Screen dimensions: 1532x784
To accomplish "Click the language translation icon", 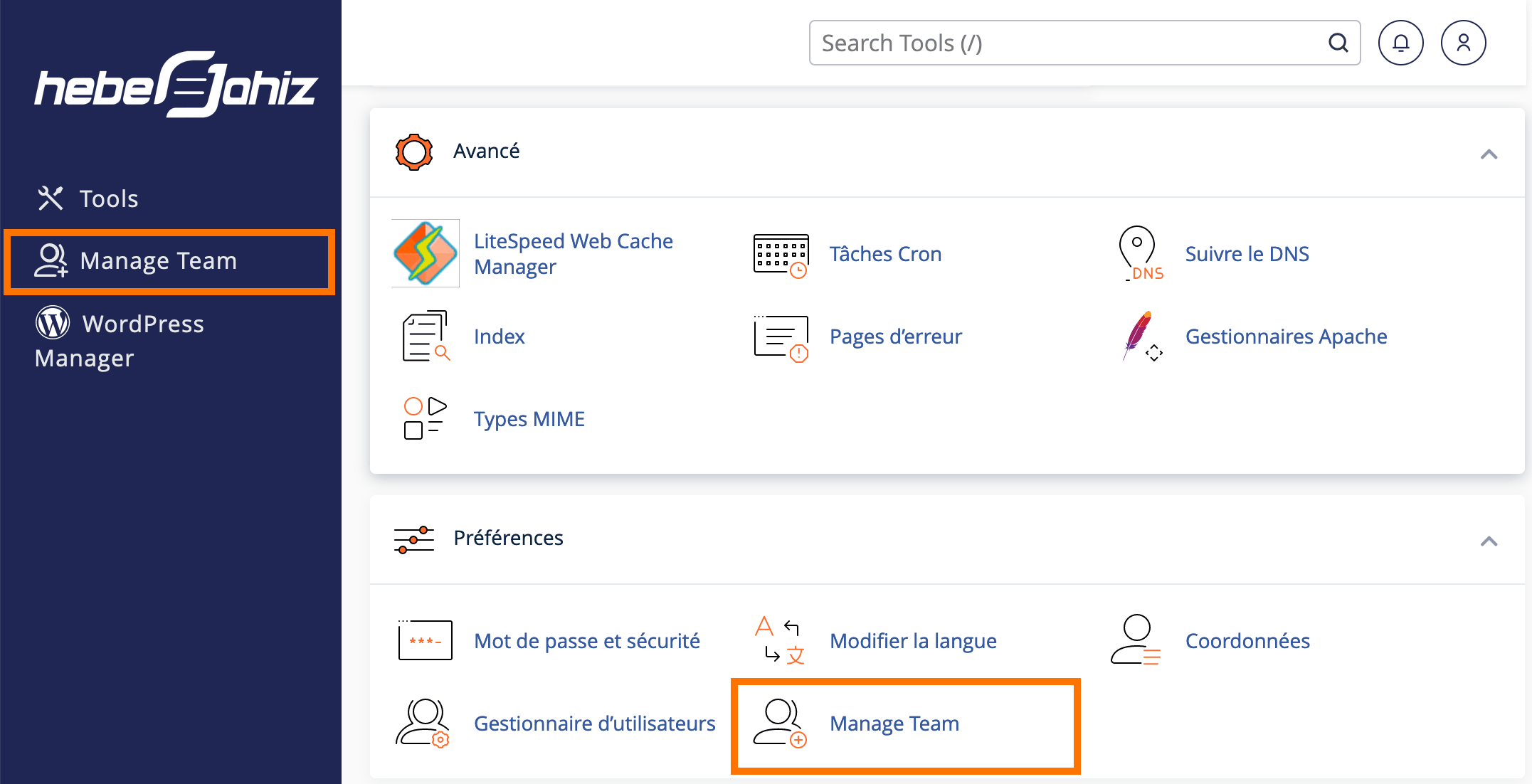I will (781, 640).
